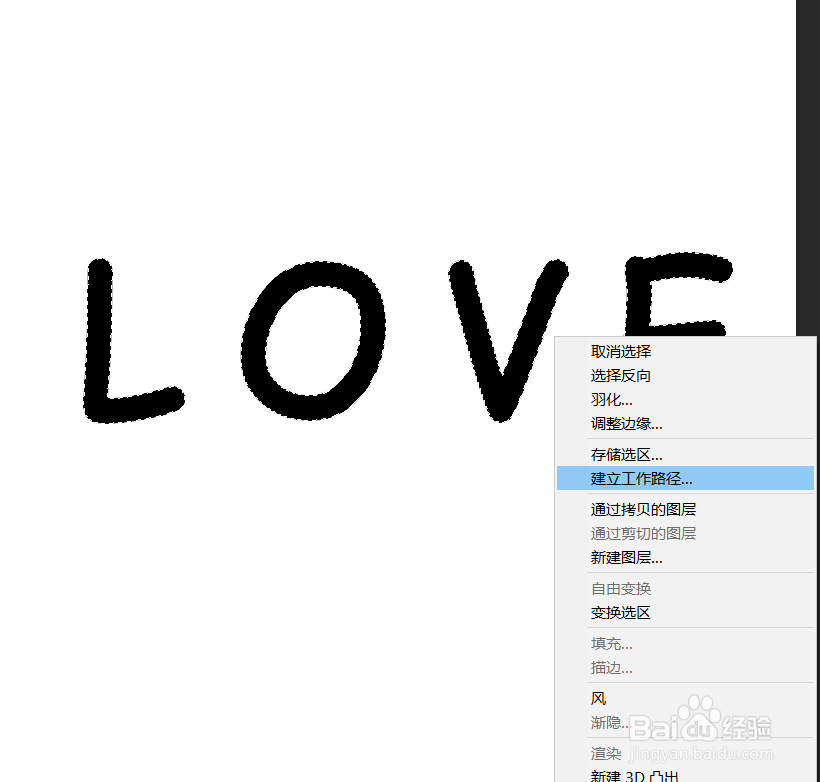Choose 取消选择 from the context menu
Viewport: 820px width, 782px height.
coord(685,352)
